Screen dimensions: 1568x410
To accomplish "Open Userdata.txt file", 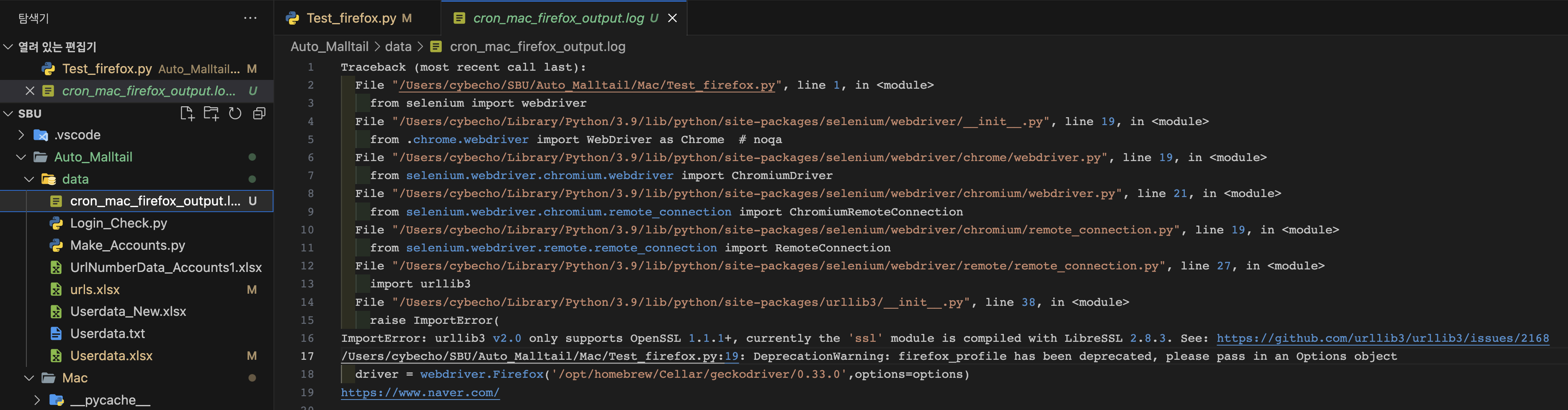I will [107, 333].
